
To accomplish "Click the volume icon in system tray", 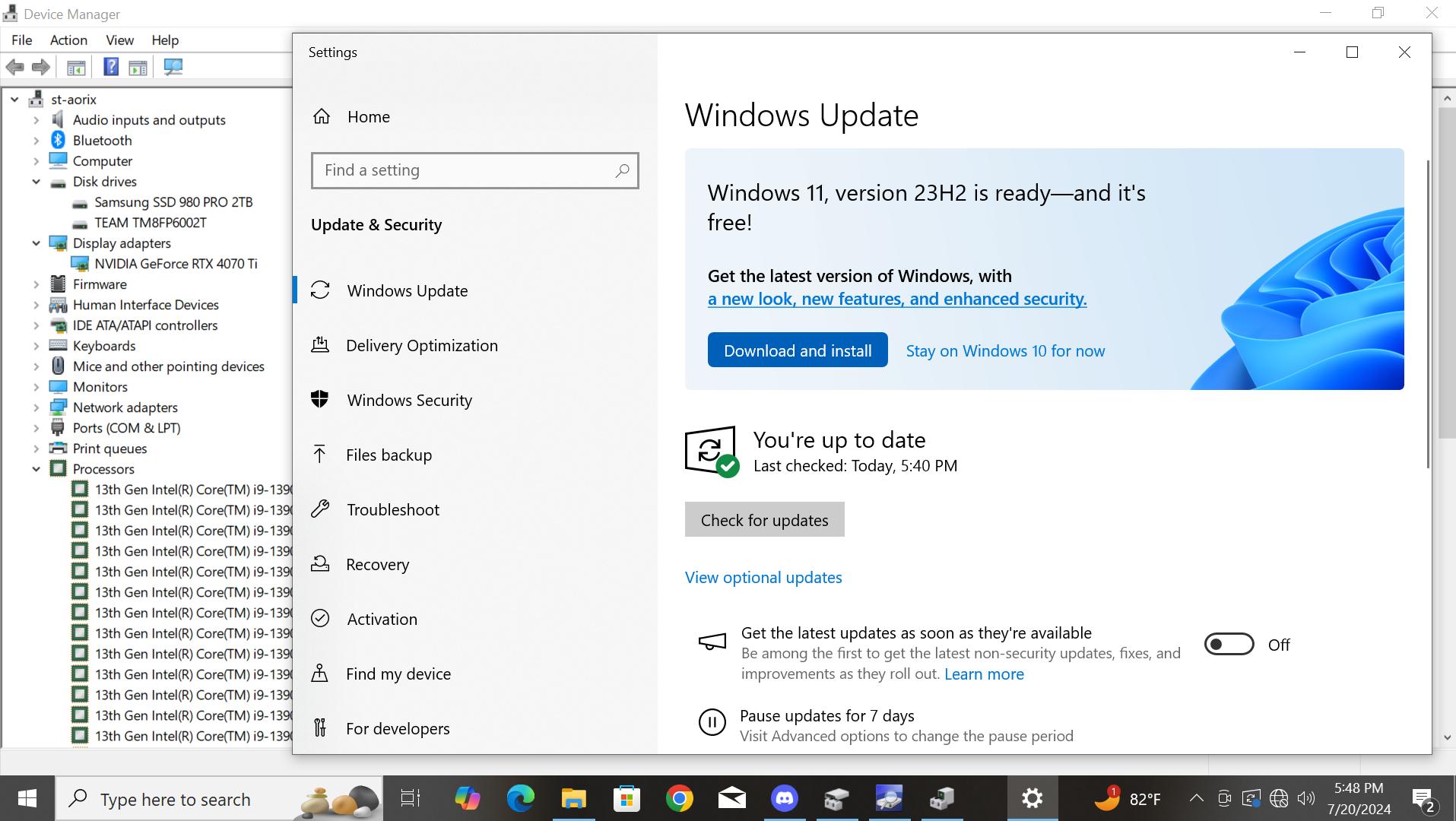I will [1306, 799].
